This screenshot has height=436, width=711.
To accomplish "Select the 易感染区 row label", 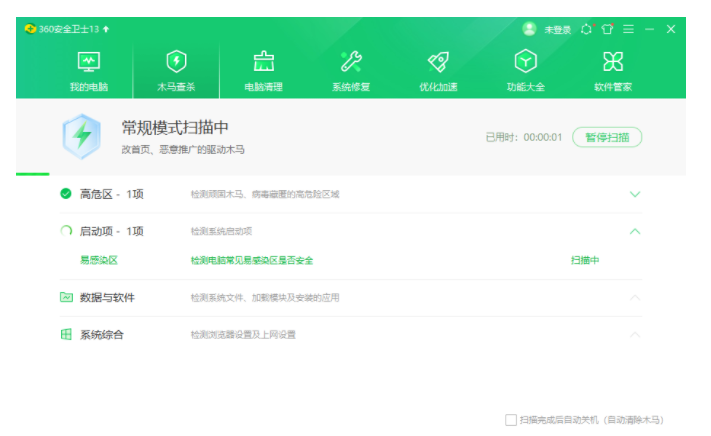I will (99, 260).
